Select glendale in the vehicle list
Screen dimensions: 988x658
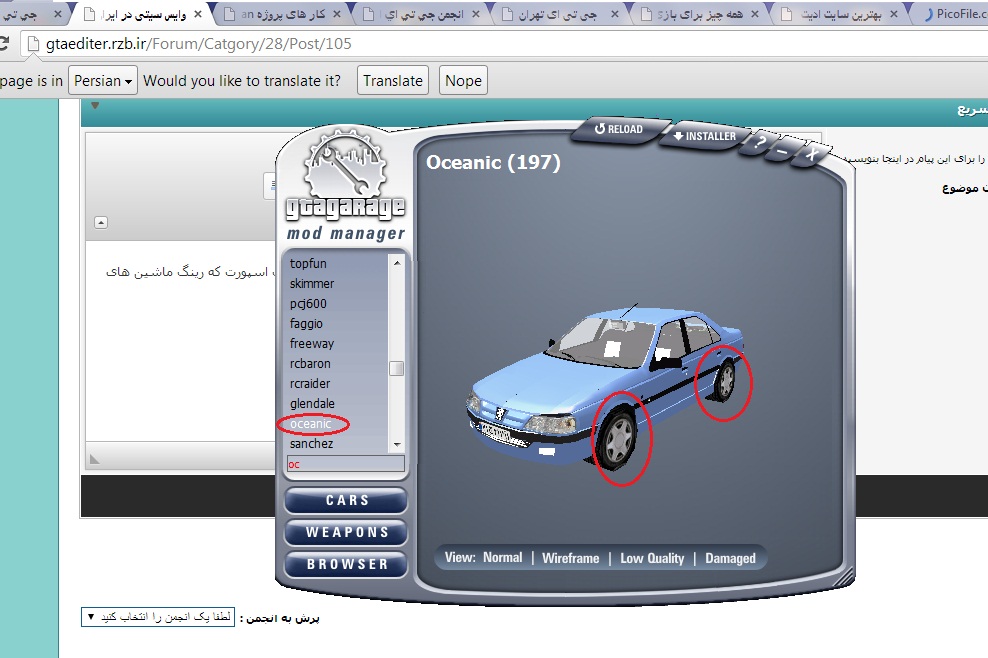313,403
